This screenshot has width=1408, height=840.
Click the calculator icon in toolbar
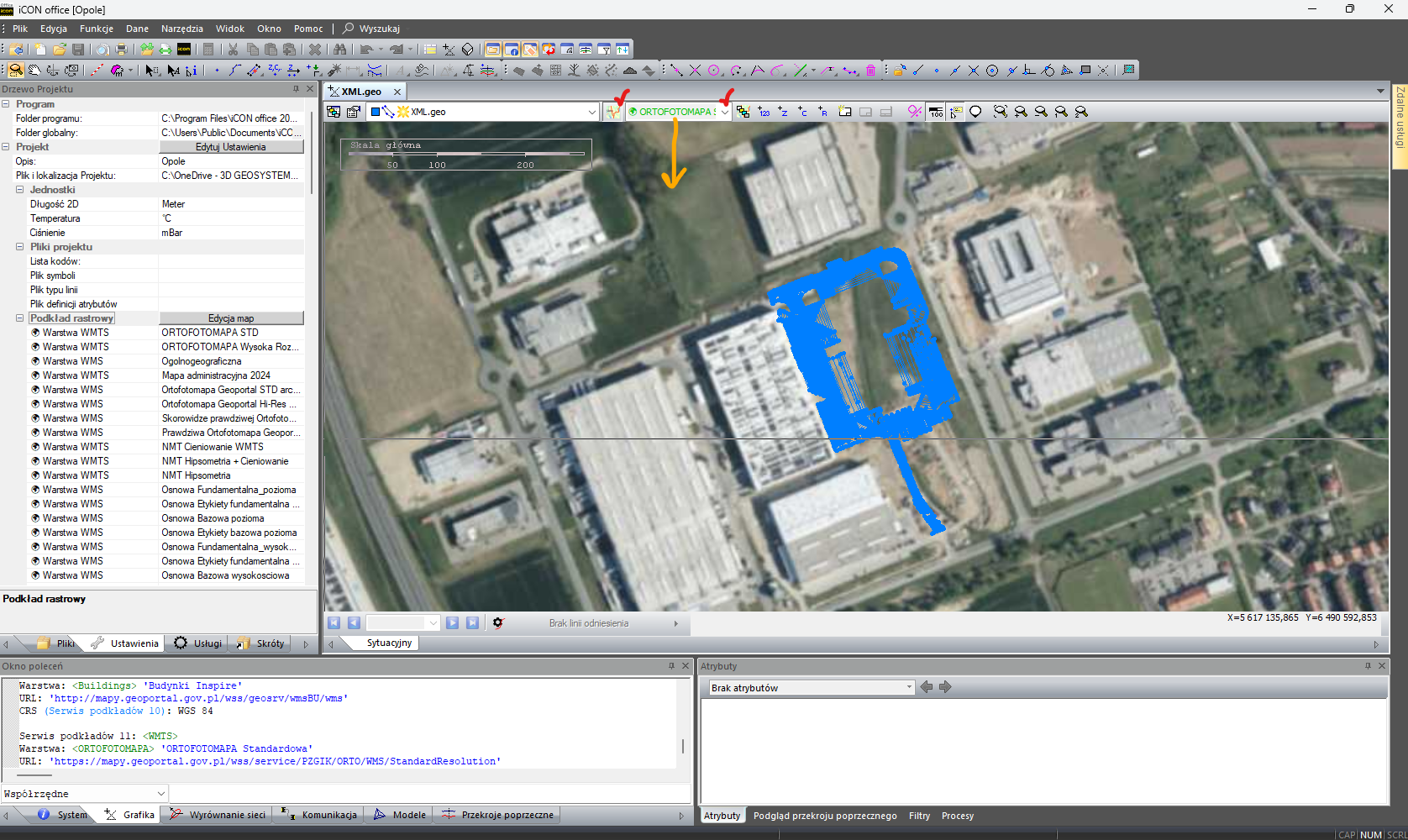pos(208,50)
